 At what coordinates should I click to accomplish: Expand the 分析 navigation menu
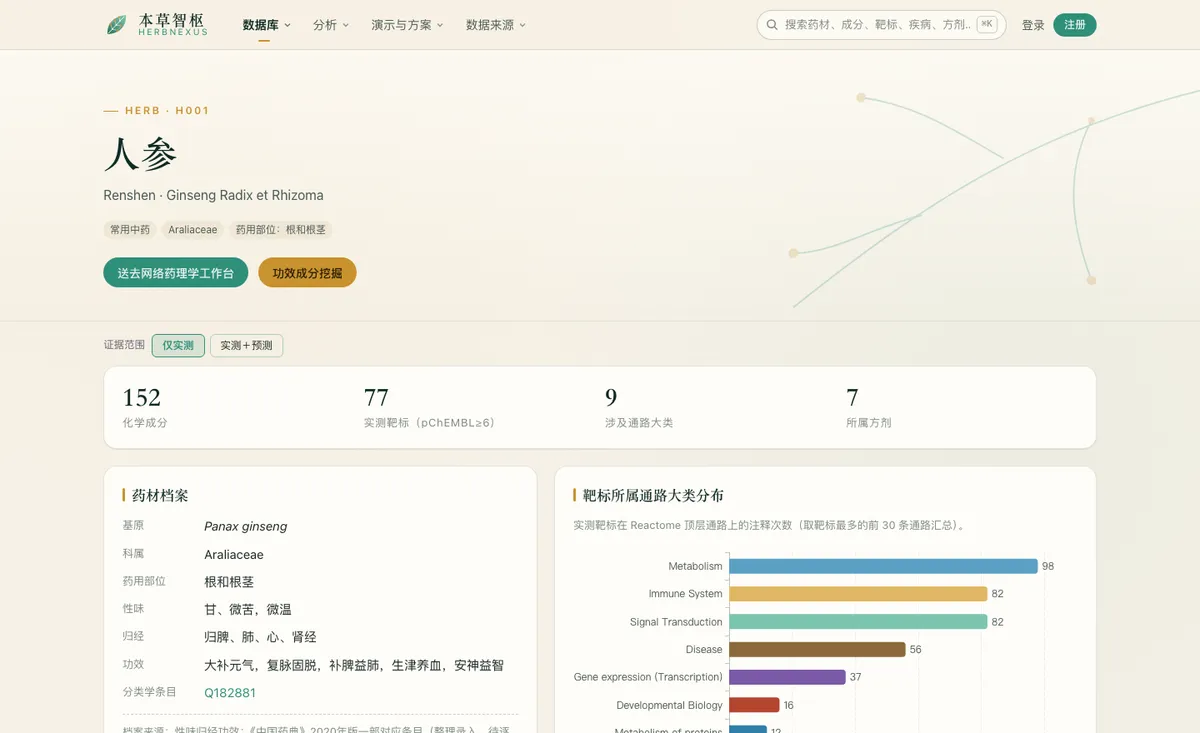[331, 25]
